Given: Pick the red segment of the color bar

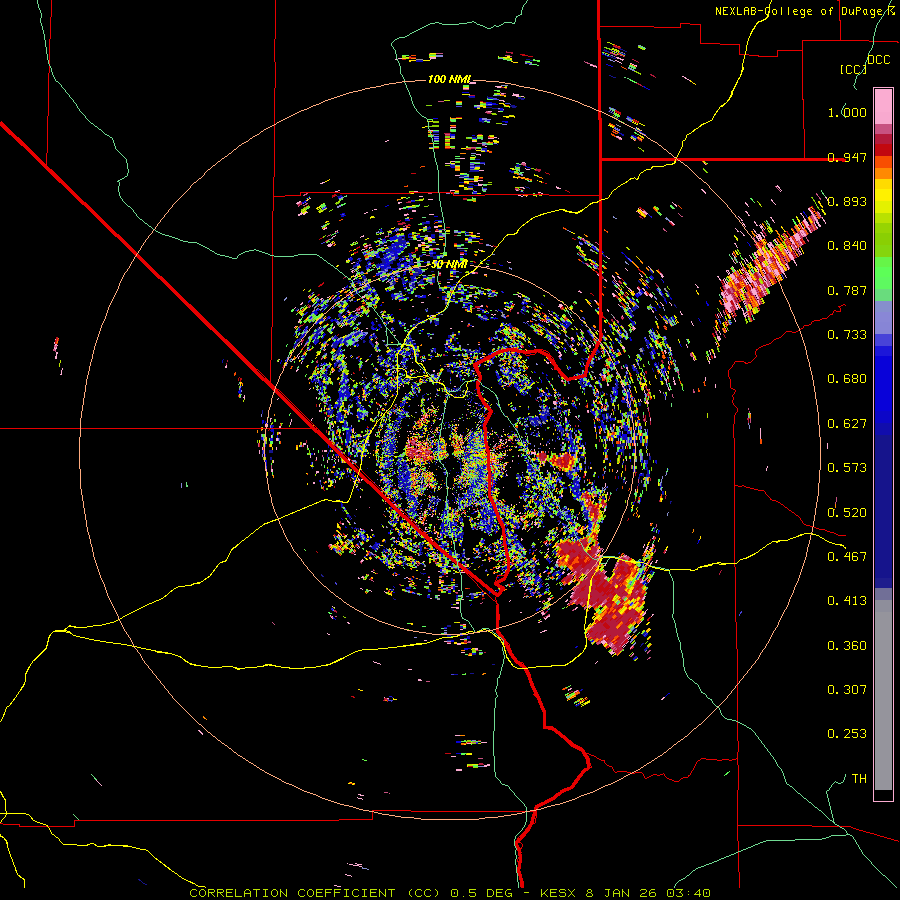Looking at the screenshot, I should (x=883, y=150).
